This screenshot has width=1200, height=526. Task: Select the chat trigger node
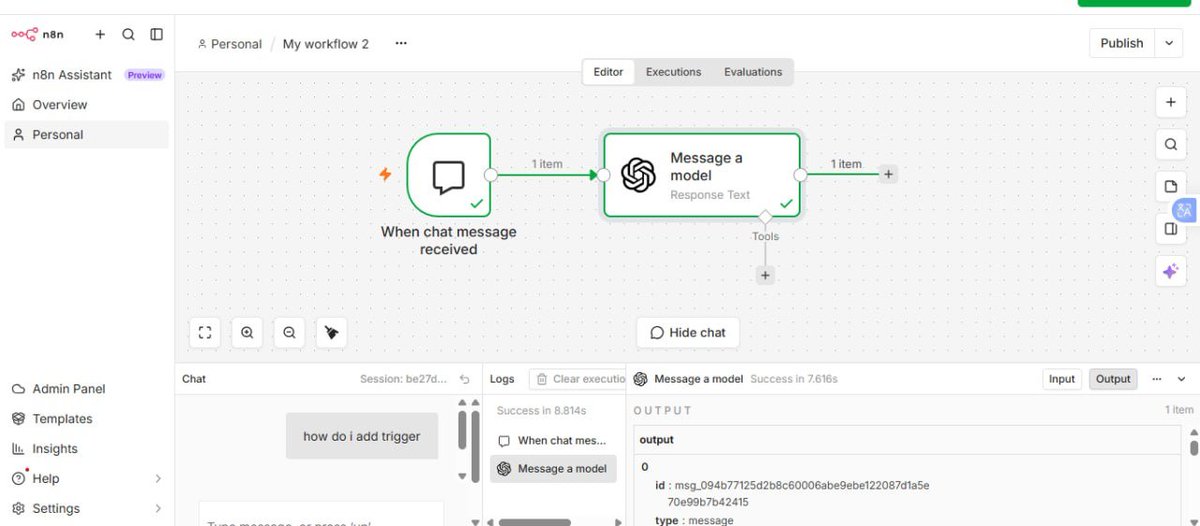pyautogui.click(x=449, y=175)
